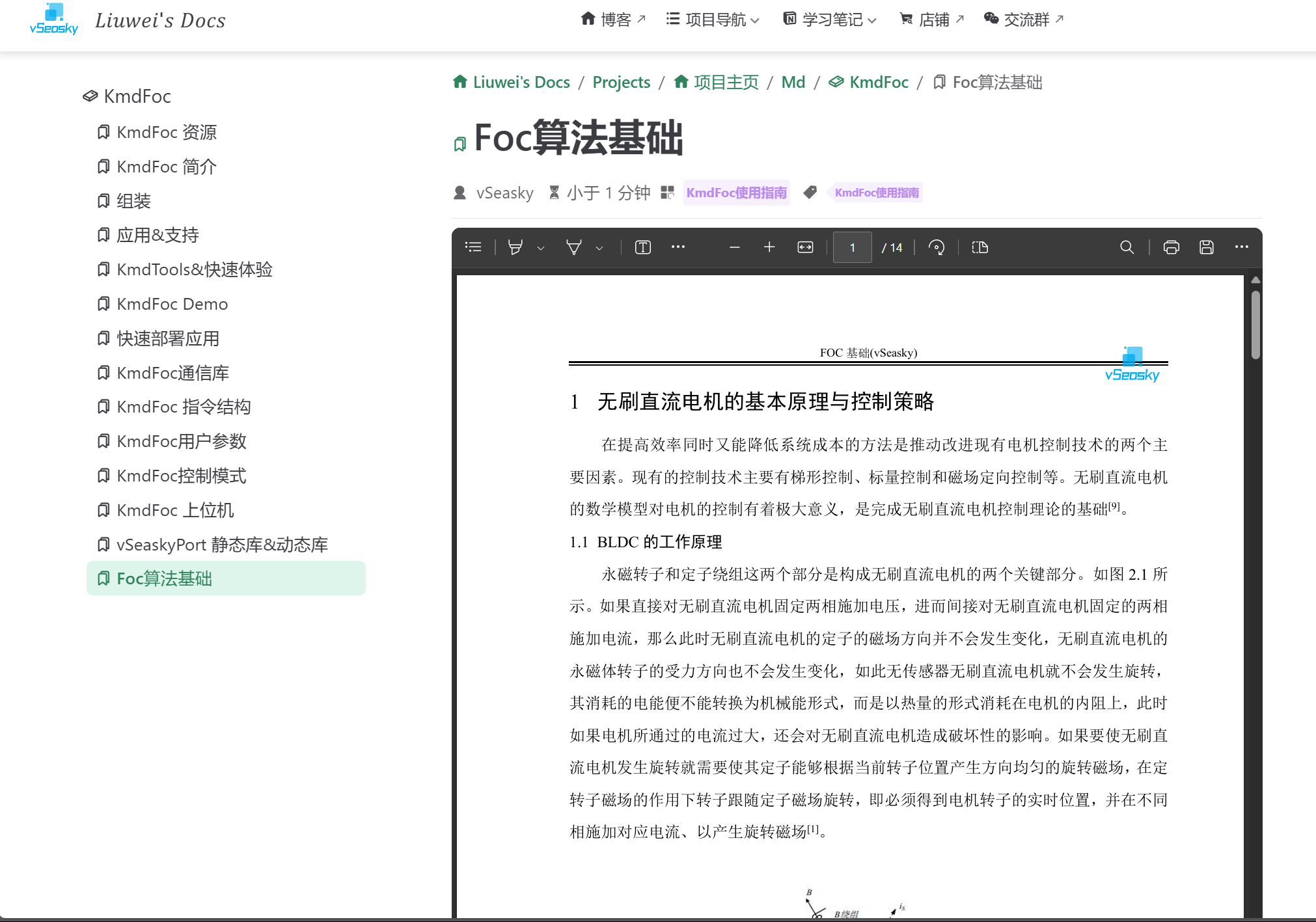The width and height of the screenshot is (1316, 922).
Task: Select the active Foc算法基础 sidebar item
Action: 226,578
